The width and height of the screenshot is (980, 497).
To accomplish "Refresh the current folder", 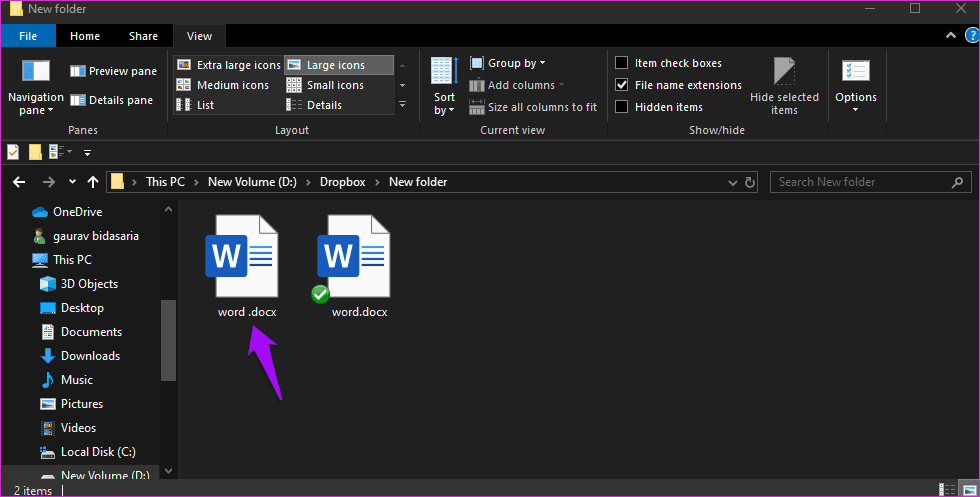I will 750,183.
